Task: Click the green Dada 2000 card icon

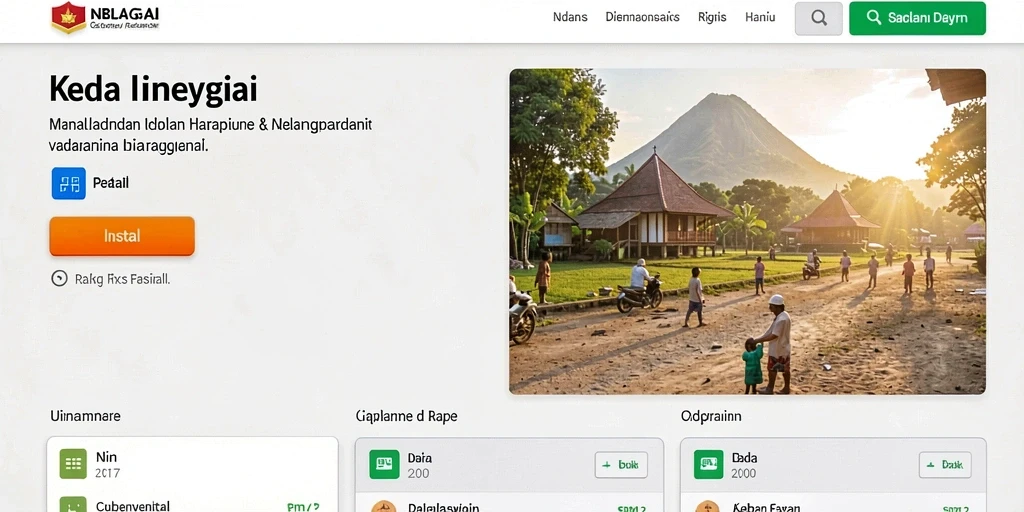Action: click(709, 464)
